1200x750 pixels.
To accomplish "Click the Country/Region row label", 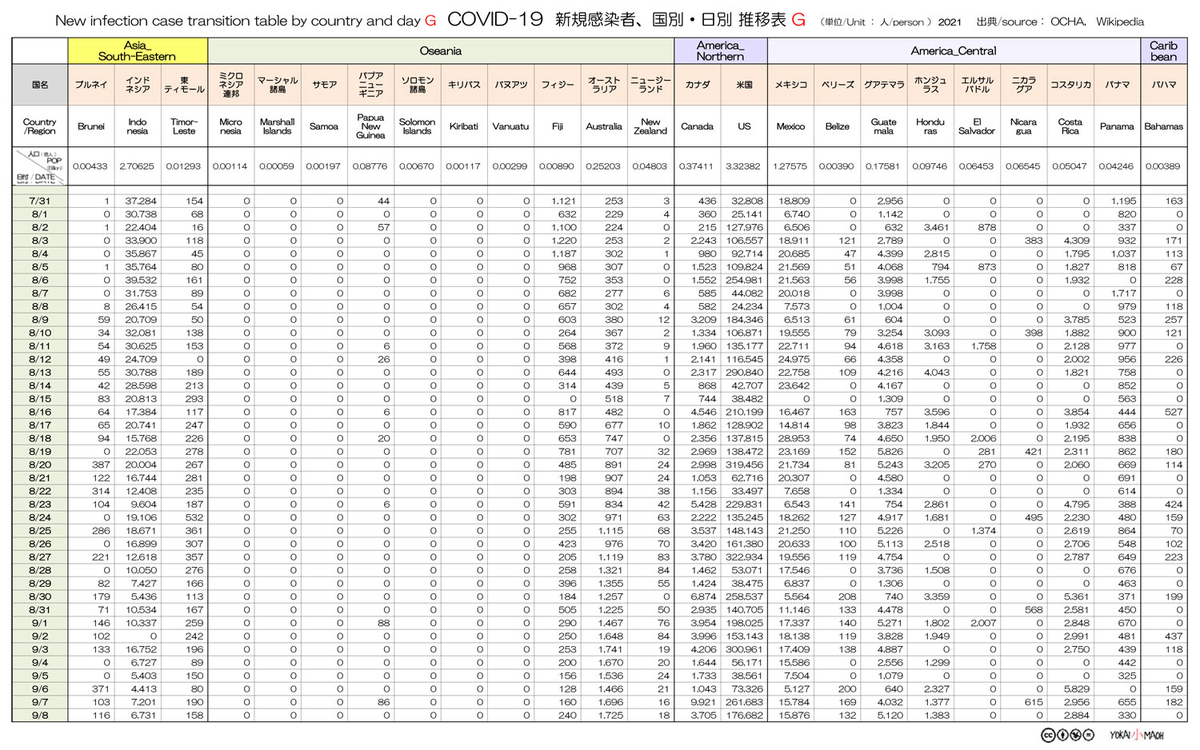I will click(x=40, y=127).
